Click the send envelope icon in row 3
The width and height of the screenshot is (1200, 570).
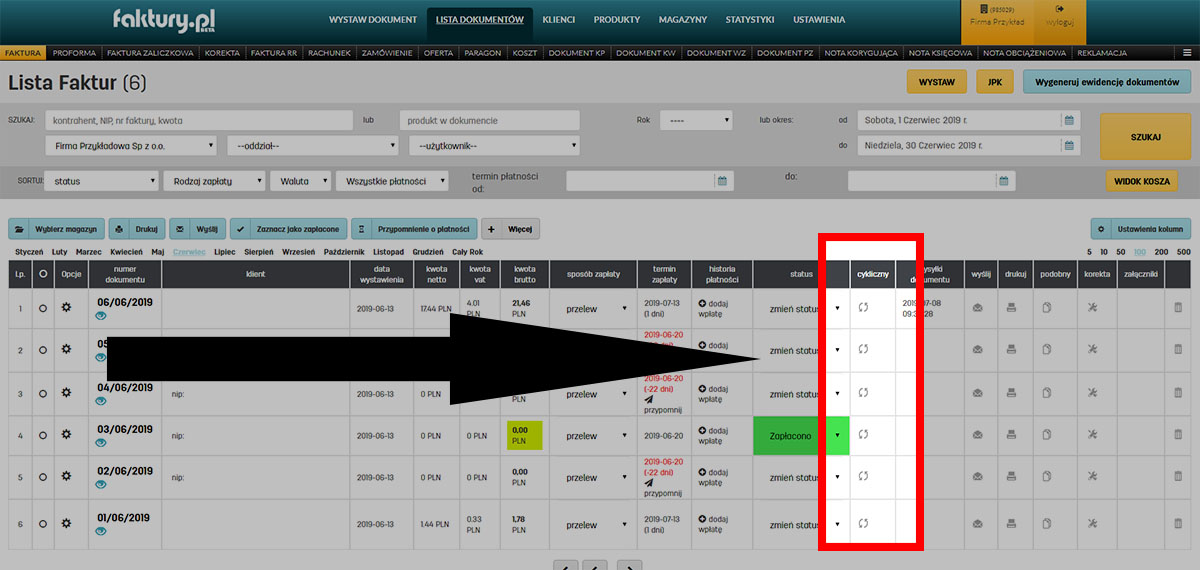tap(978, 393)
